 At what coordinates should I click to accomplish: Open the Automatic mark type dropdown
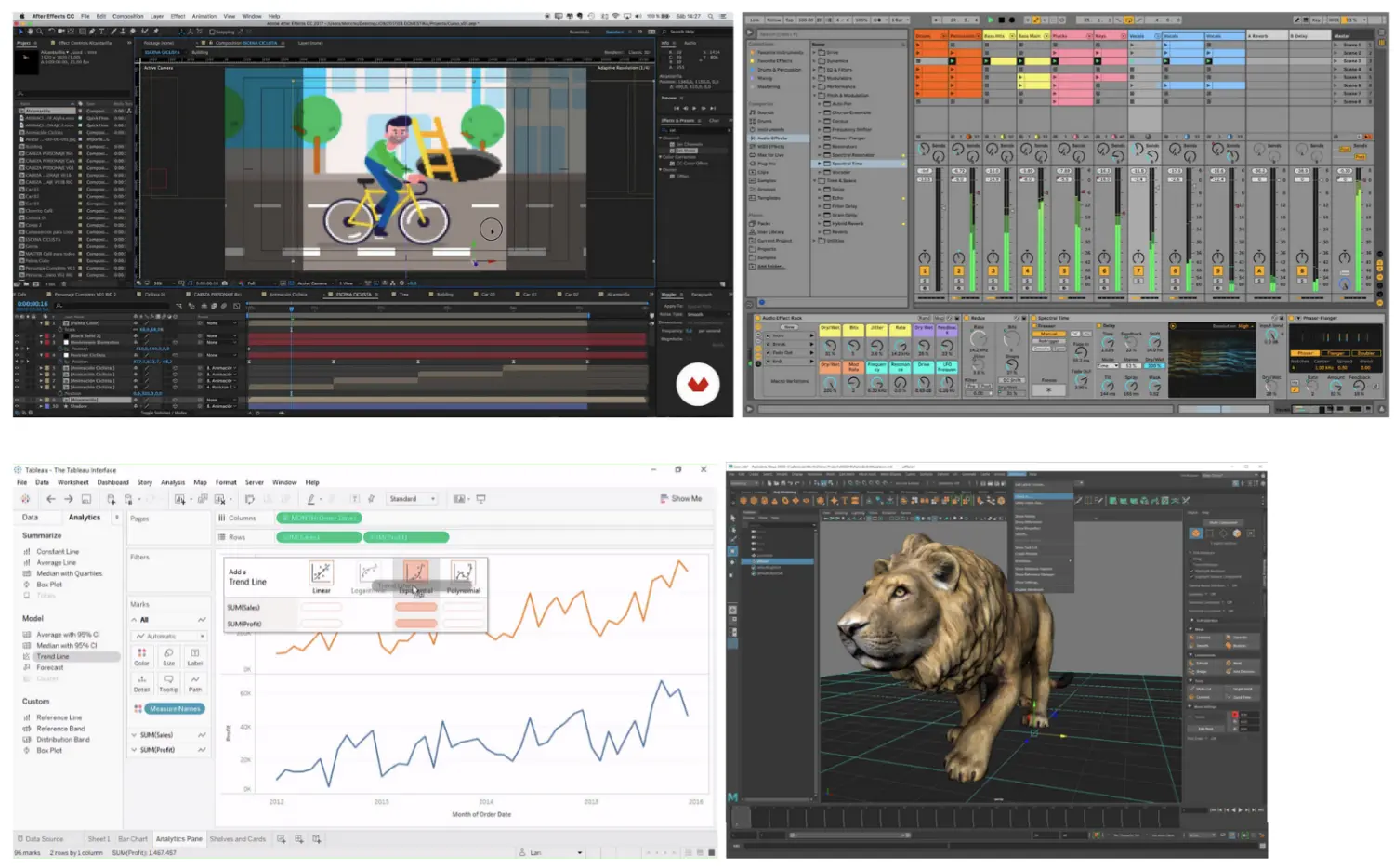pyautogui.click(x=169, y=637)
